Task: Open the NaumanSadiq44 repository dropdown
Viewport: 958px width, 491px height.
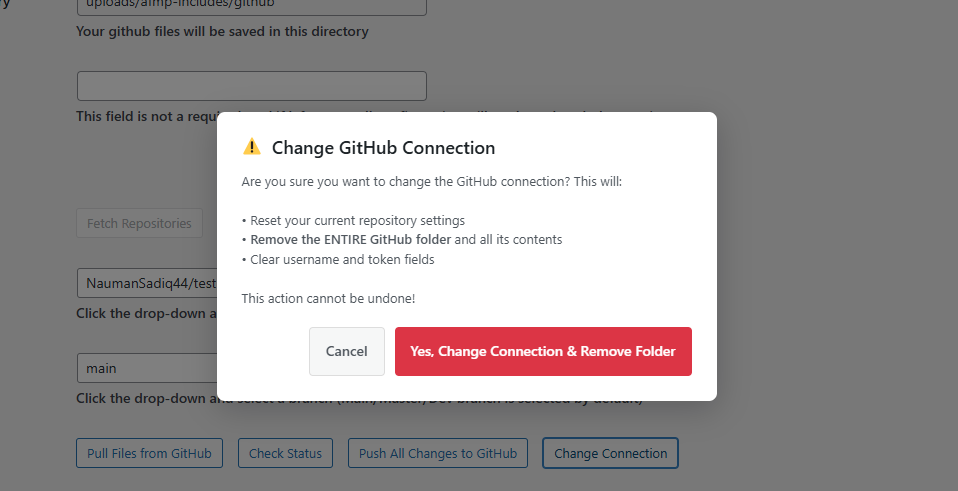Action: coord(147,283)
